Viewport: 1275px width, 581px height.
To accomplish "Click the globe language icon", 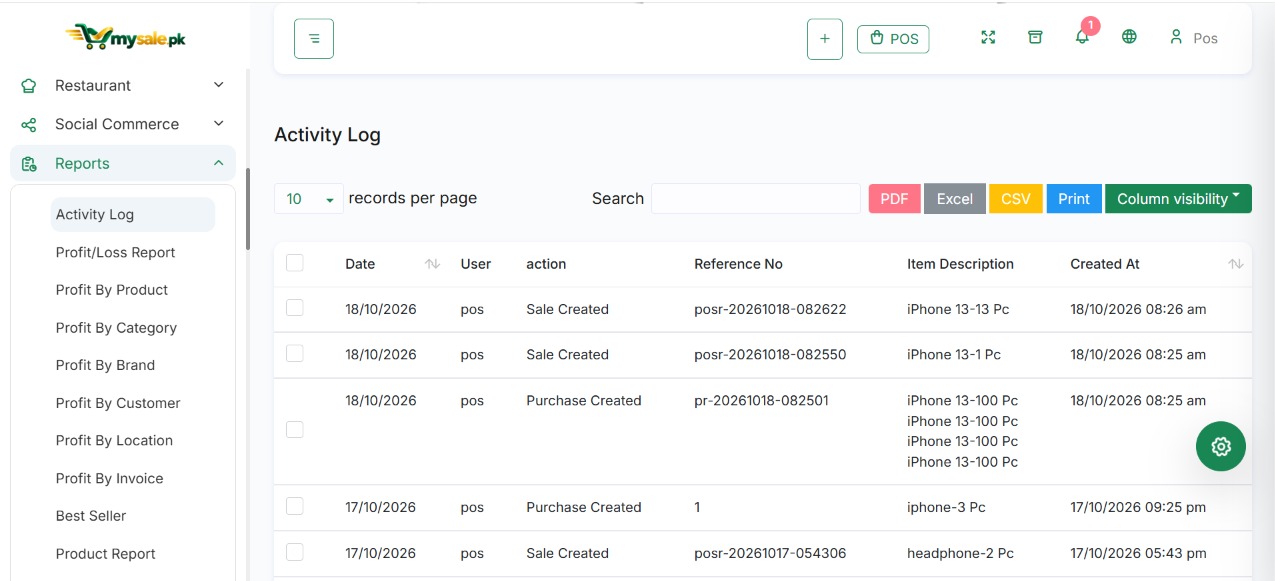I will click(1129, 37).
